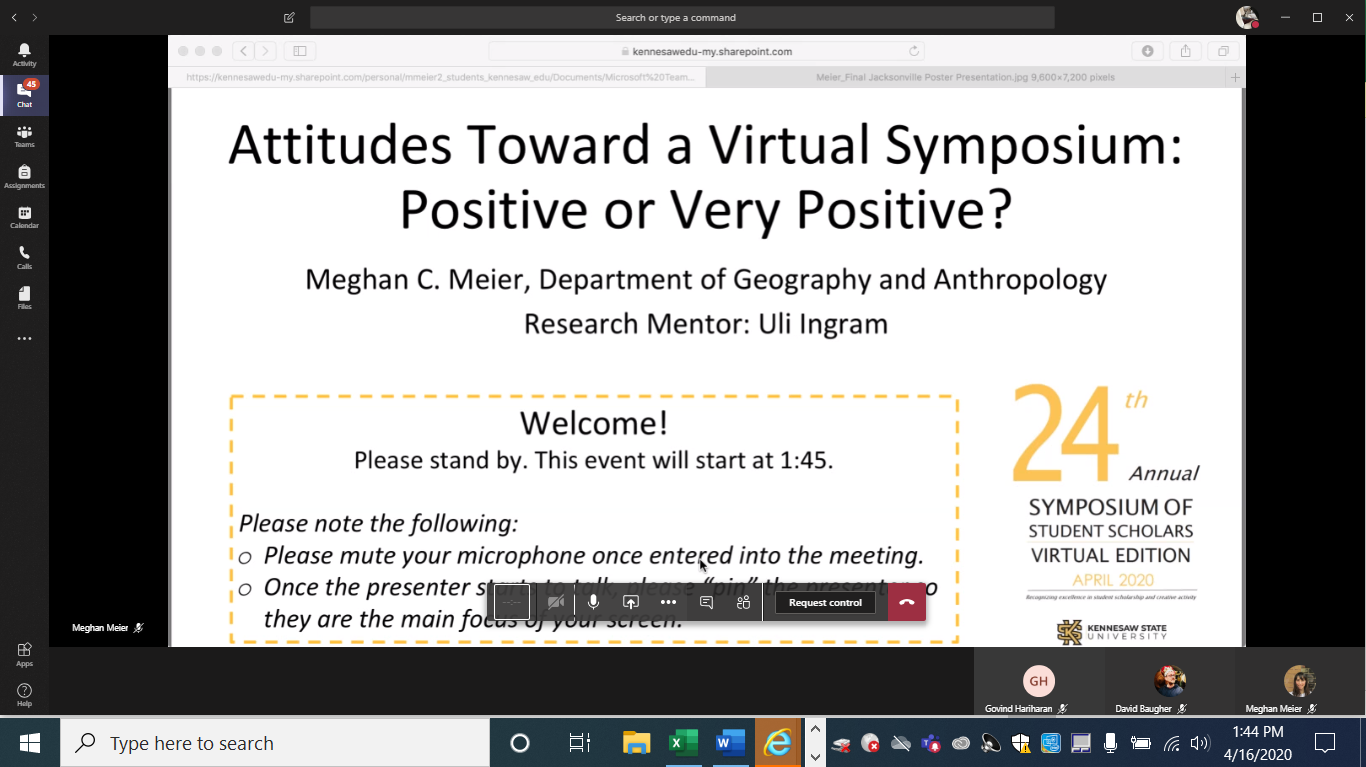Click the Request control button
1366x767 pixels.
click(x=825, y=603)
